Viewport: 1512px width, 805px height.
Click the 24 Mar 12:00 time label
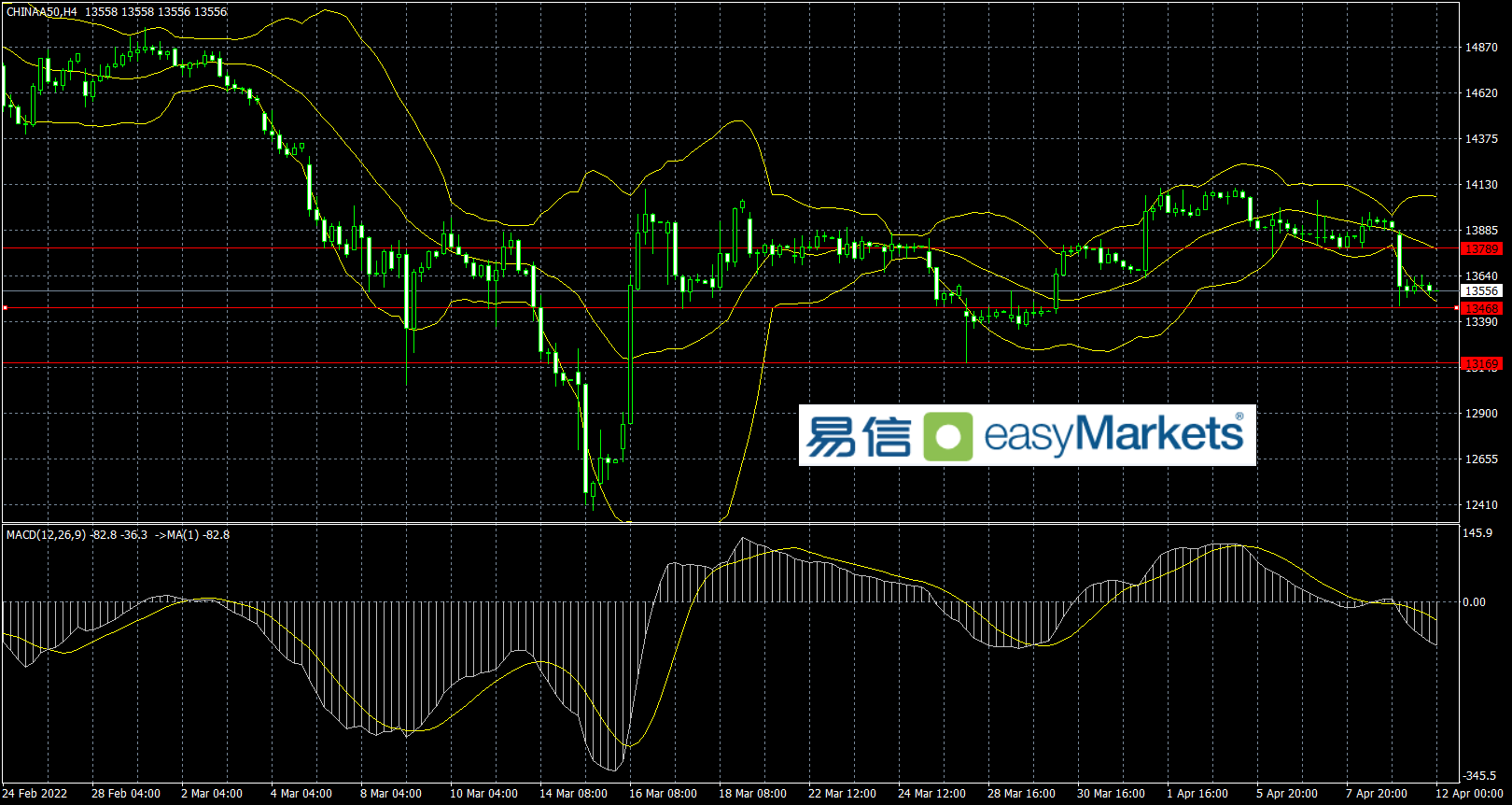(x=931, y=794)
